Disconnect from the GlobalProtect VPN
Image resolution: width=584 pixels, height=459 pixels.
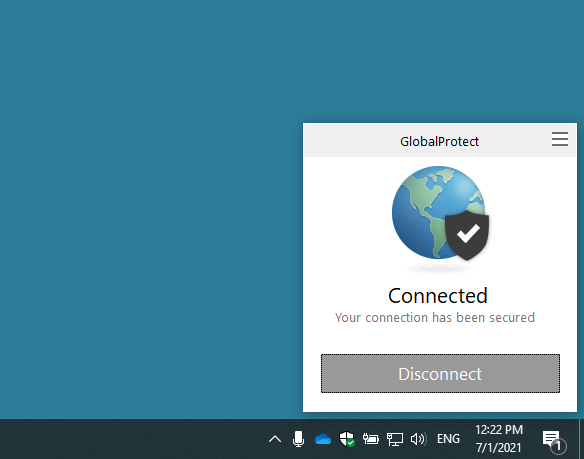pyautogui.click(x=440, y=373)
